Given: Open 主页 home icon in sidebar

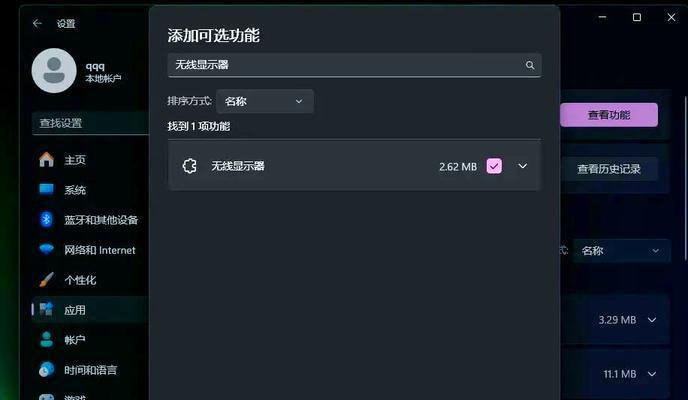Looking at the screenshot, I should pyautogui.click(x=47, y=160).
